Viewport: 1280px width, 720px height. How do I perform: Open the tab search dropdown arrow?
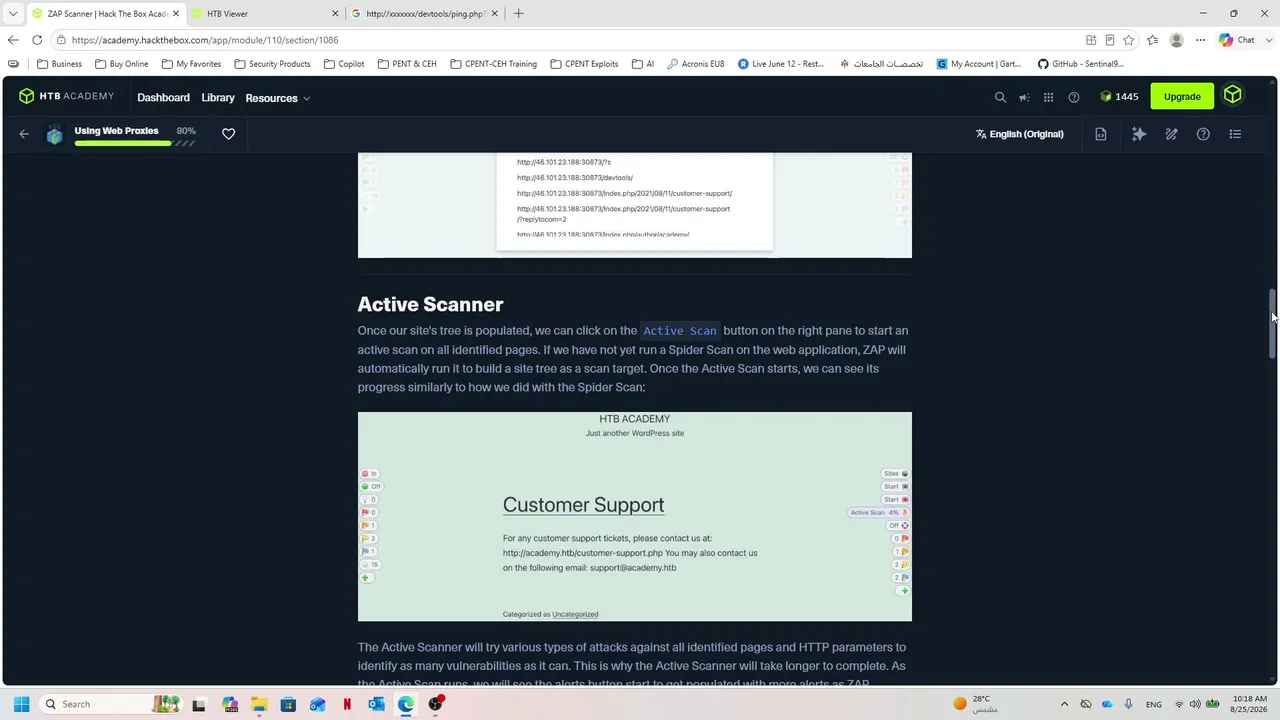(13, 14)
